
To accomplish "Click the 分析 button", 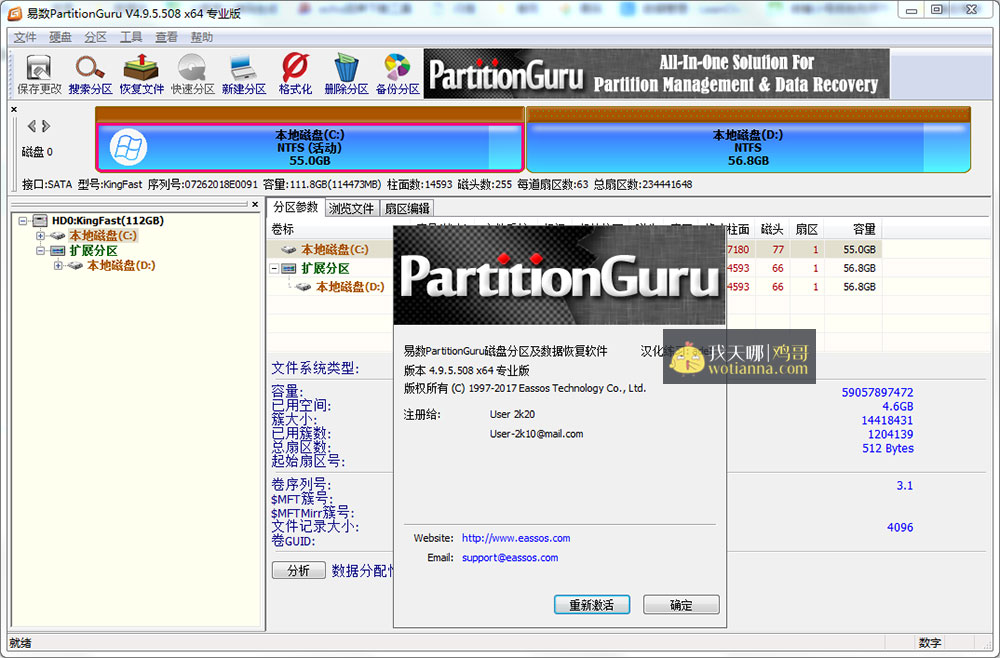I will 298,570.
